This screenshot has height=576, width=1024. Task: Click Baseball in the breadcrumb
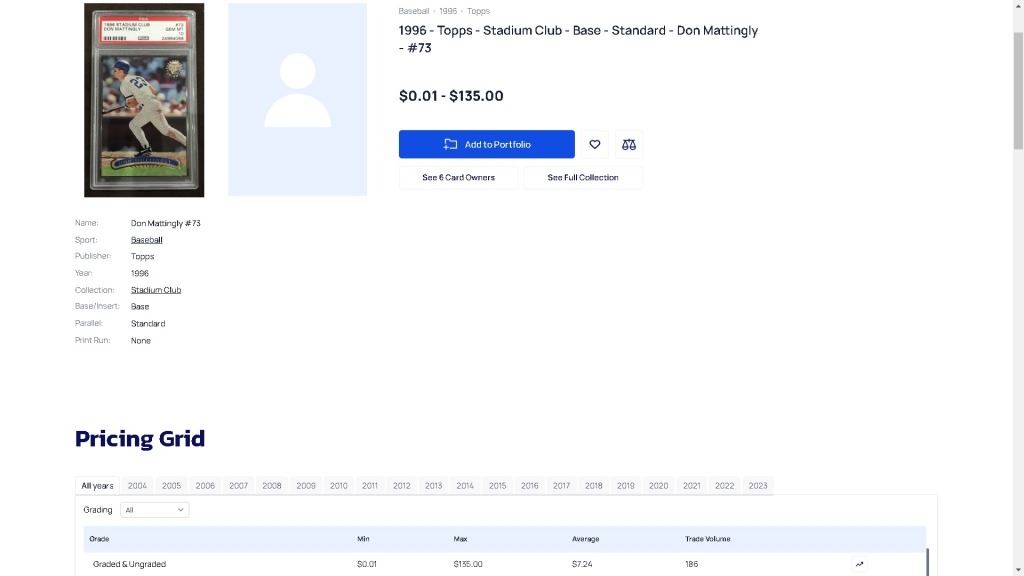pyautogui.click(x=413, y=11)
